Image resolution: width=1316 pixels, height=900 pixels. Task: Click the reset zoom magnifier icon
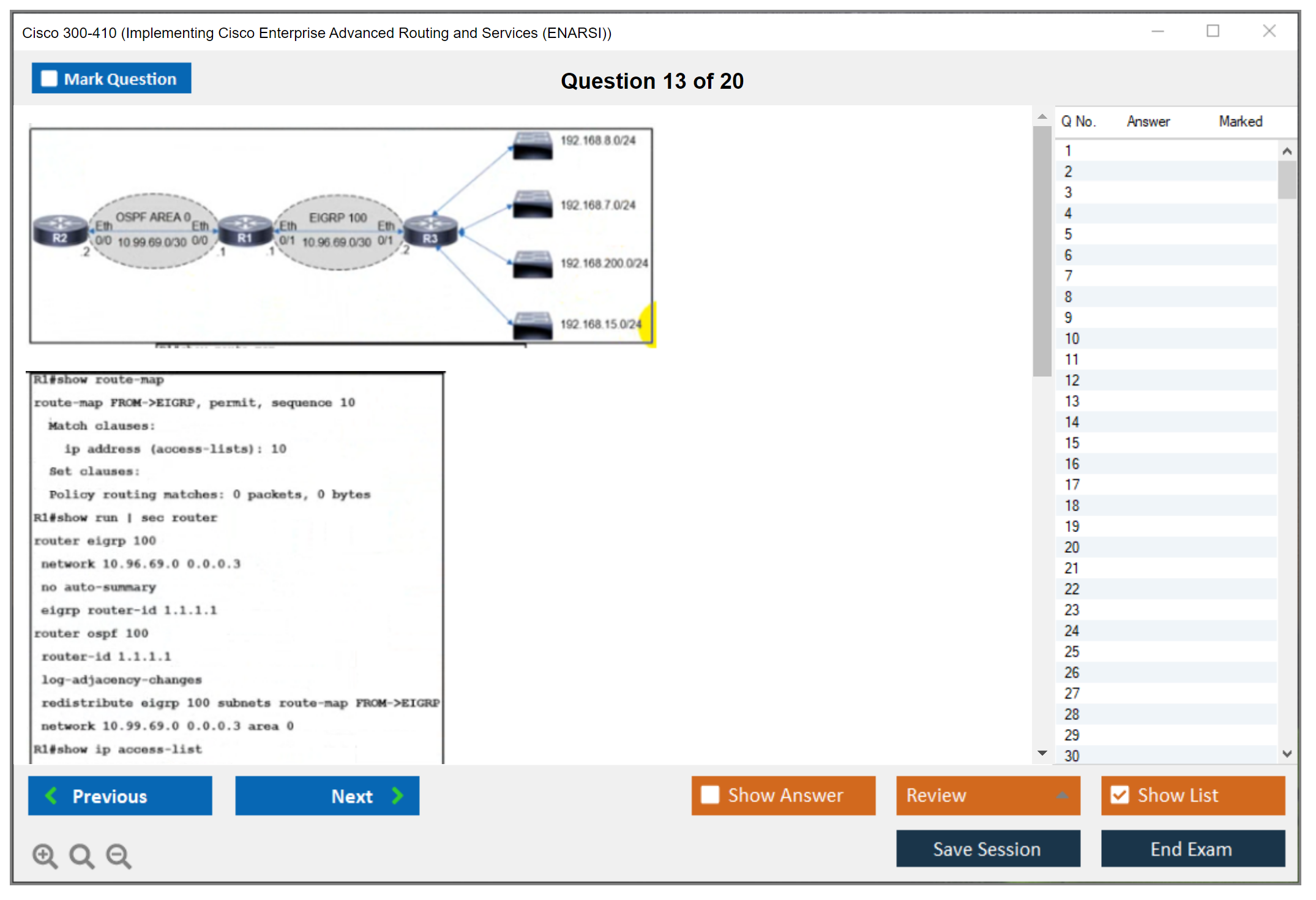pos(81,855)
